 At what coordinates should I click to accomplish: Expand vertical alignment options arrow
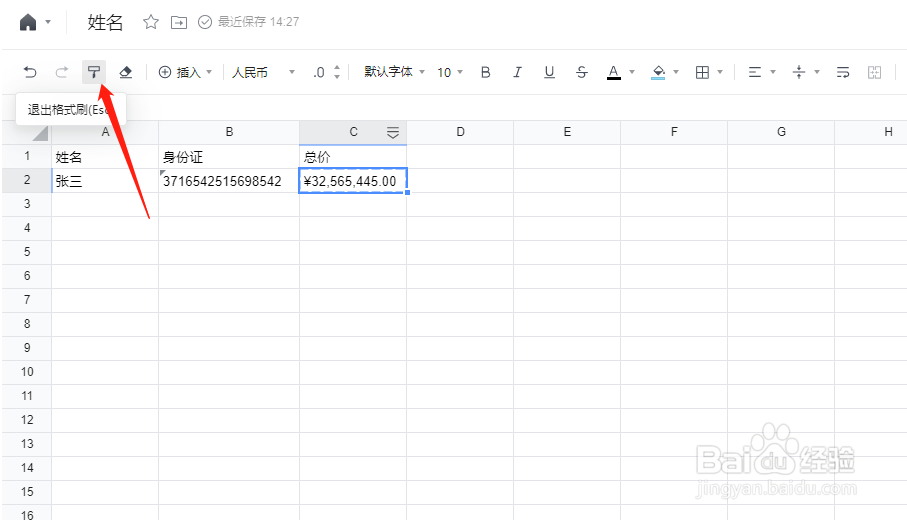tap(817, 72)
